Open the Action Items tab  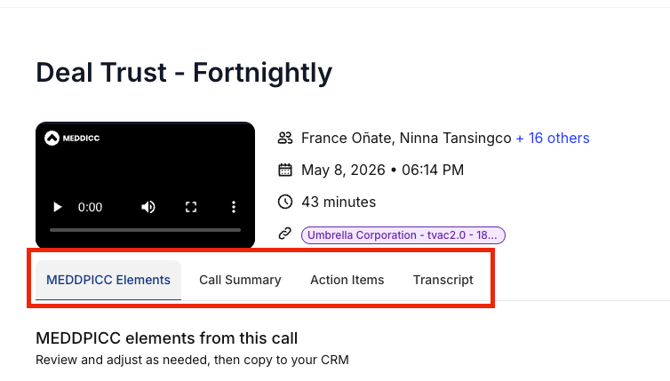click(347, 280)
